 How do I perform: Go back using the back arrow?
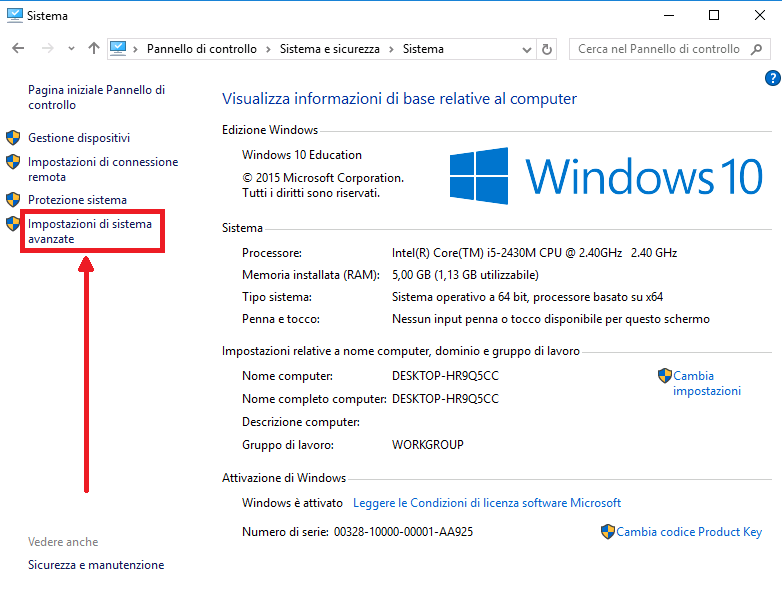point(18,48)
